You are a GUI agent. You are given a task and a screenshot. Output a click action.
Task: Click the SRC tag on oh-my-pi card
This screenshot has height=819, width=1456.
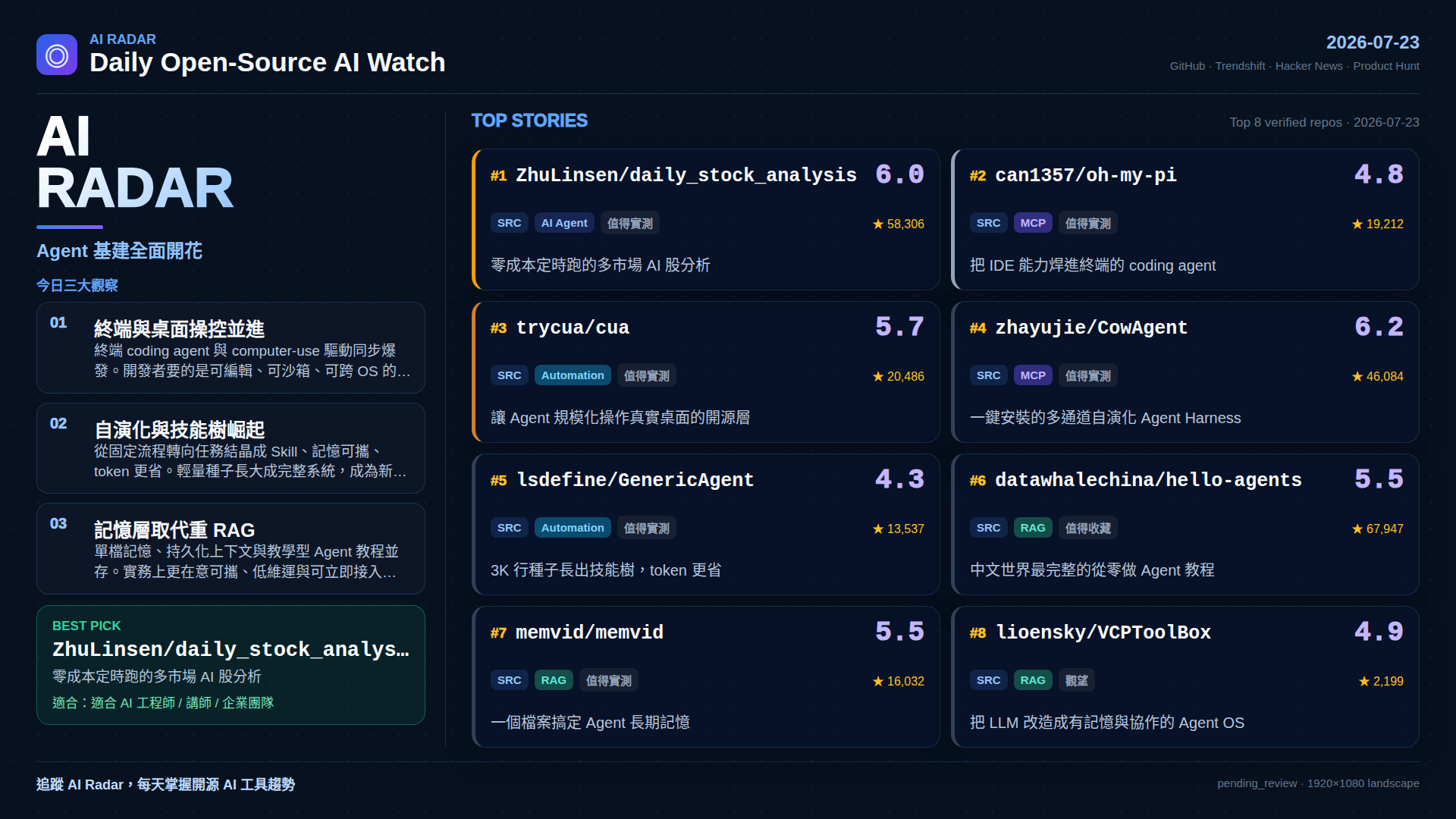coord(989,223)
